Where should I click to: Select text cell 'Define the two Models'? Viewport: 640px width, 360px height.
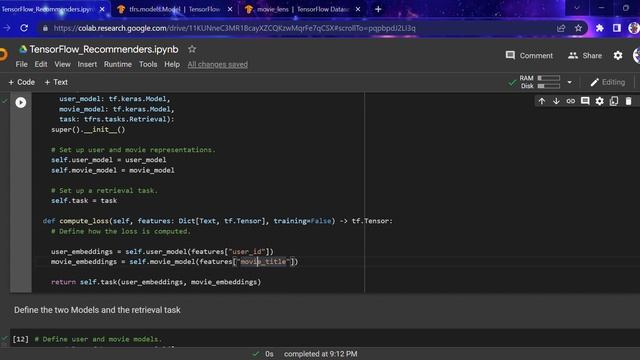click(x=97, y=310)
